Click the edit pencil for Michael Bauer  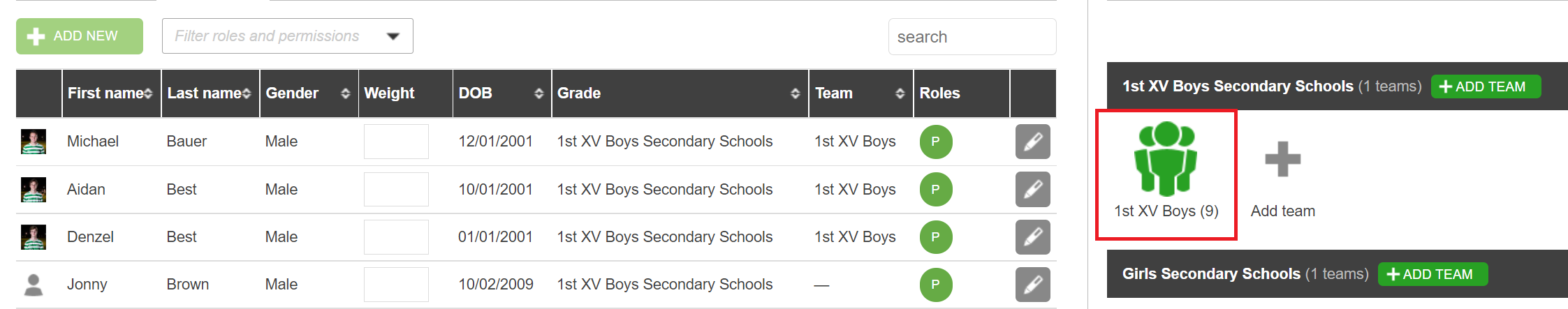click(1032, 142)
